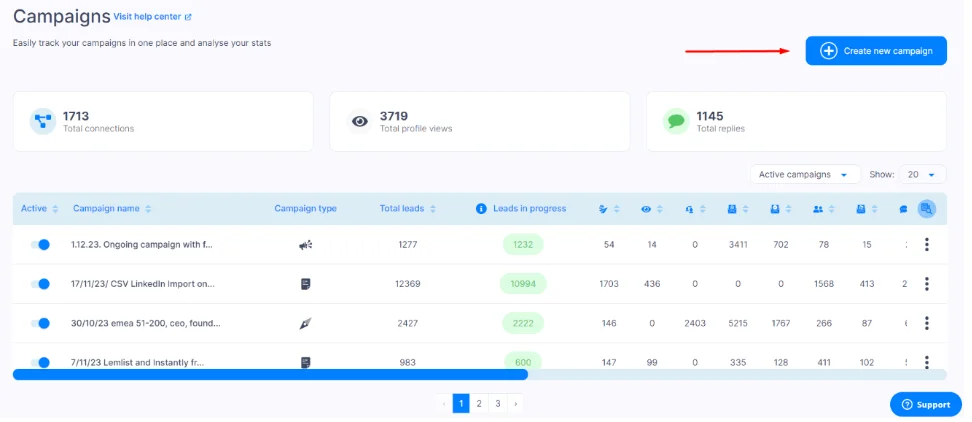Click the Total profile views eye icon
The height and width of the screenshot is (422, 972).
tap(360, 121)
